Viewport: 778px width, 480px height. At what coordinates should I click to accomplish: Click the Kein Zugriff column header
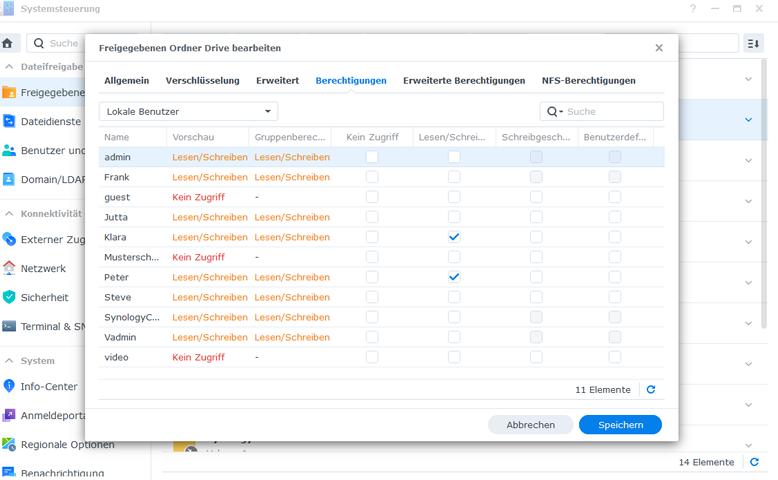pos(372,137)
